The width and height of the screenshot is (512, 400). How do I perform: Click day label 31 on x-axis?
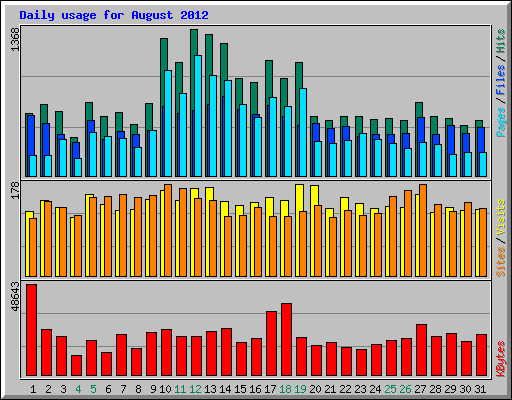(480, 389)
